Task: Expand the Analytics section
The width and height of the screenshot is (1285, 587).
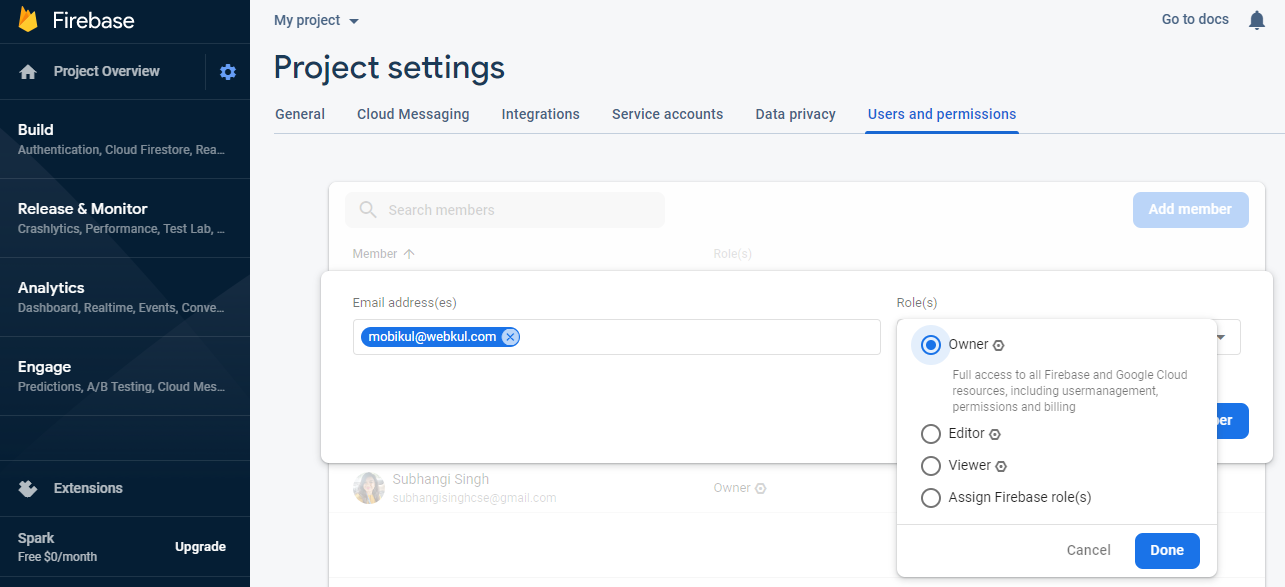Action: [x=125, y=297]
